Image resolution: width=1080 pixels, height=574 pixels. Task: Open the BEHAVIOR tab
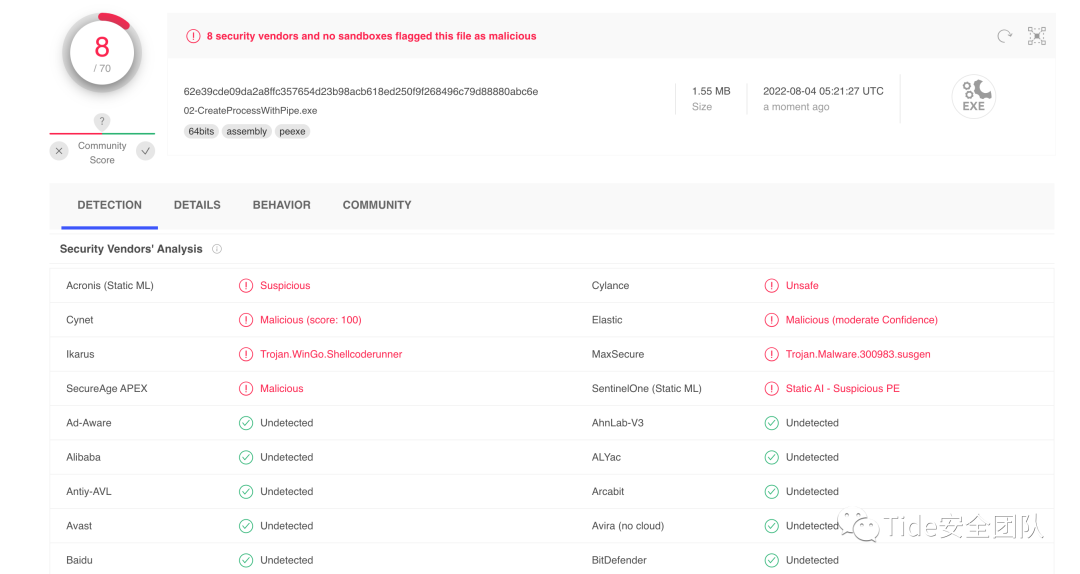point(281,205)
